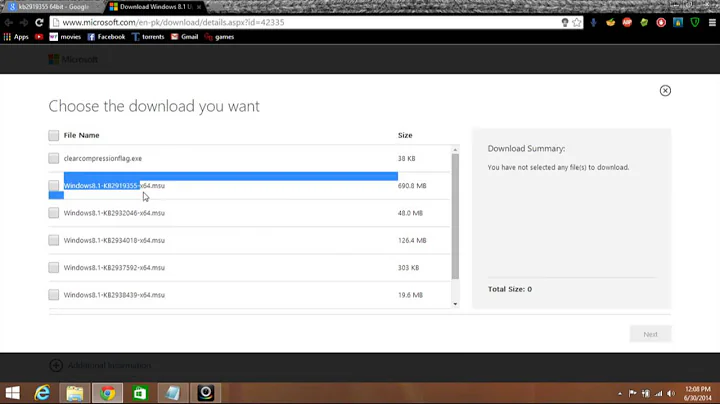Click the Action Center flag icon

coord(633,393)
